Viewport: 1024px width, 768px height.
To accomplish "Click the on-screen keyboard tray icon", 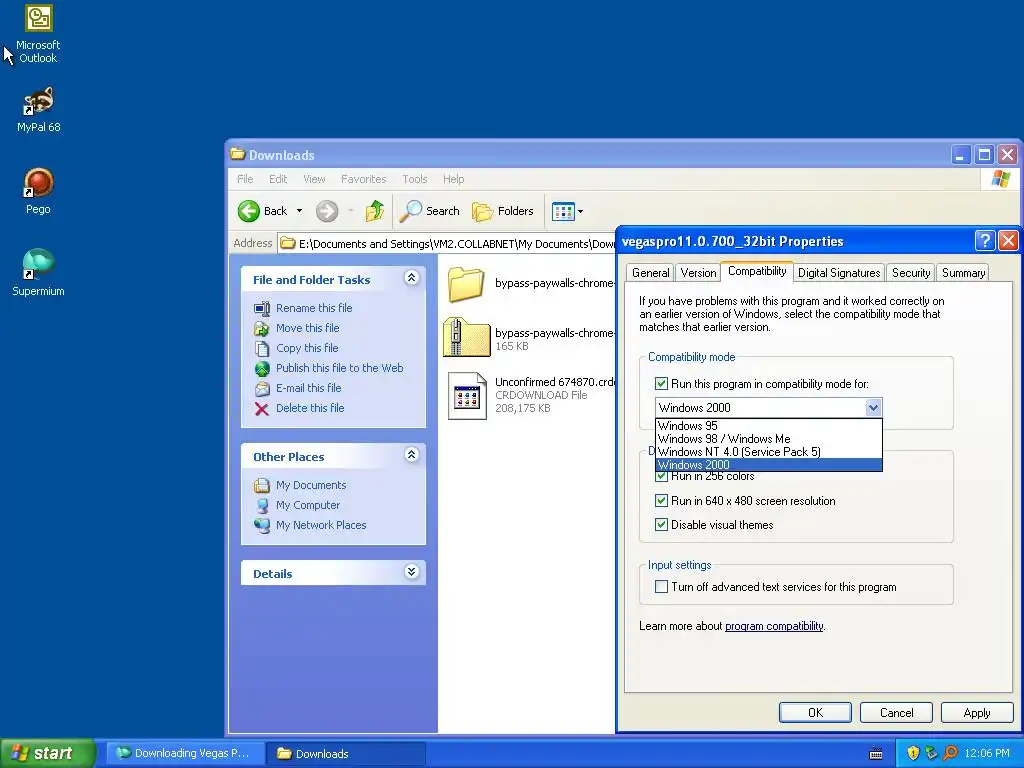I will [876, 754].
